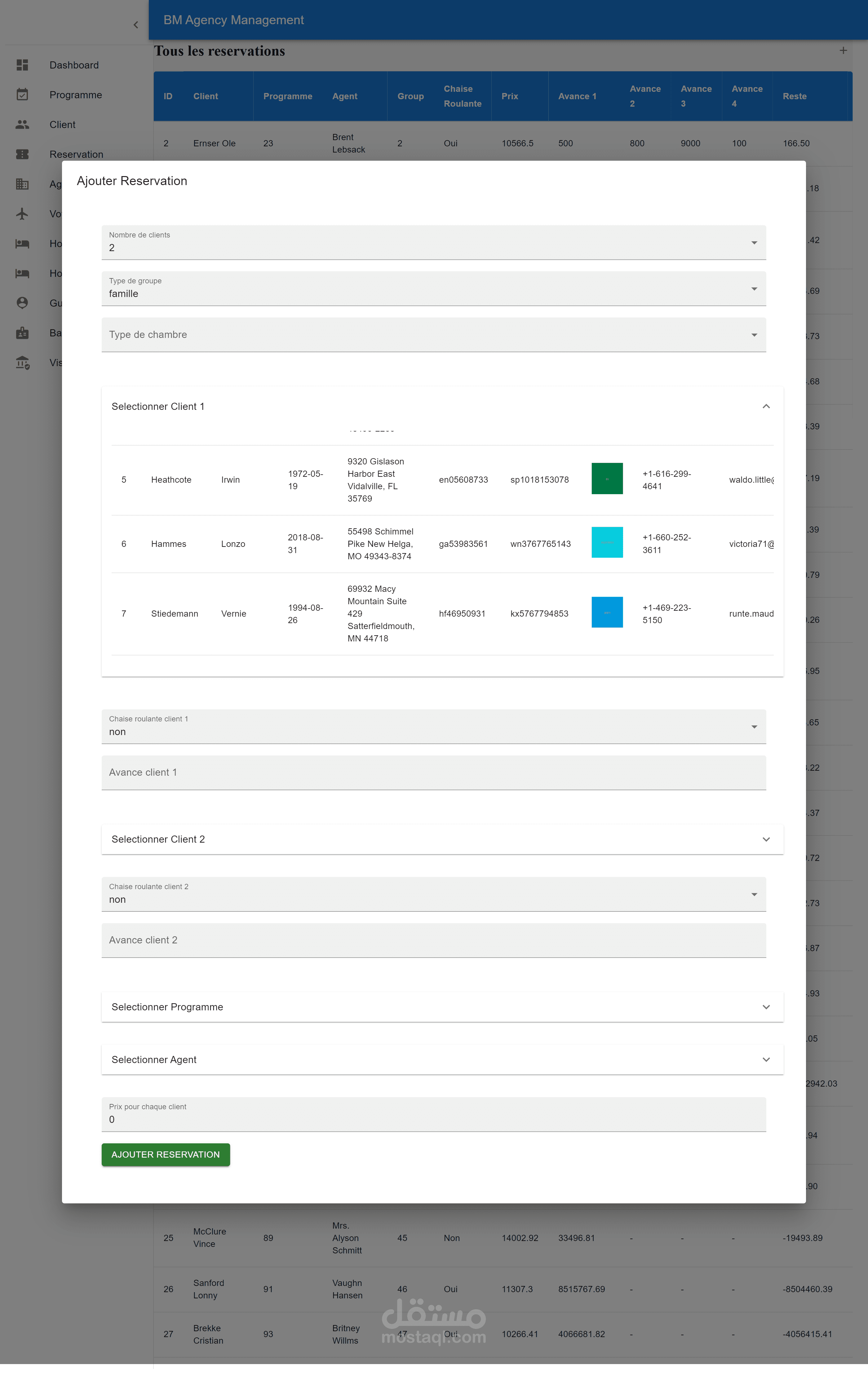Open the Nombre de clients dropdown
Image resolution: width=868 pixels, height=1374 pixels.
[433, 242]
